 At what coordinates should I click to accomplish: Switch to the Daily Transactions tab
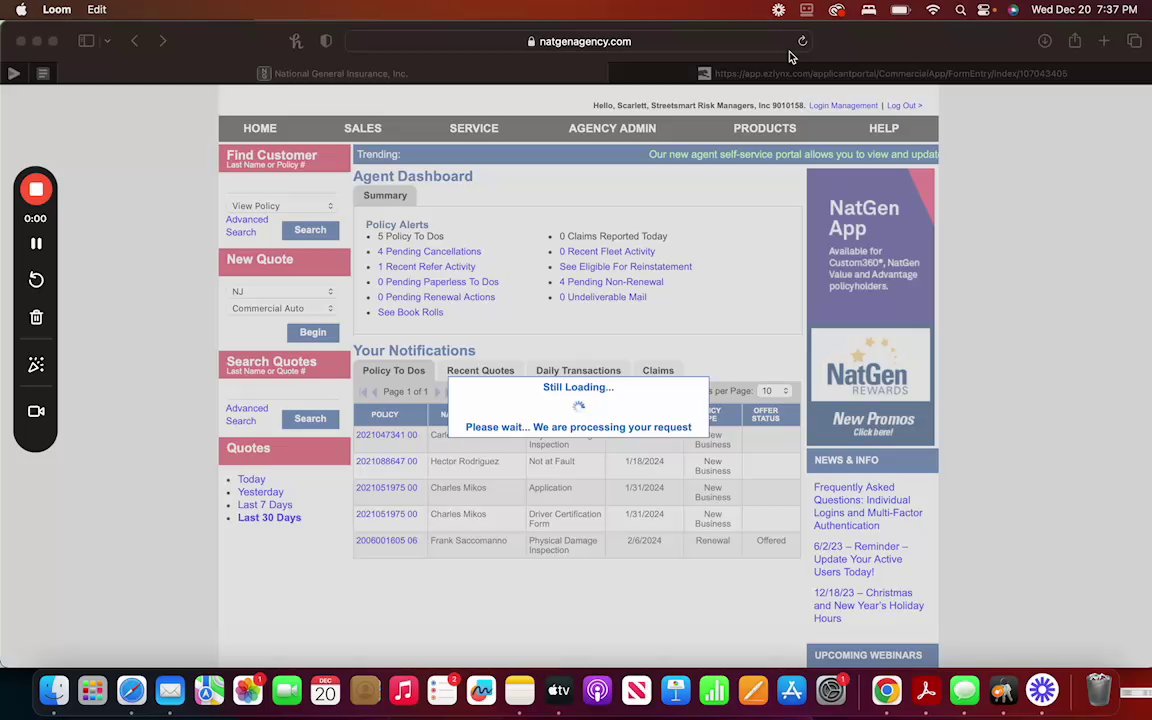[x=578, y=370]
